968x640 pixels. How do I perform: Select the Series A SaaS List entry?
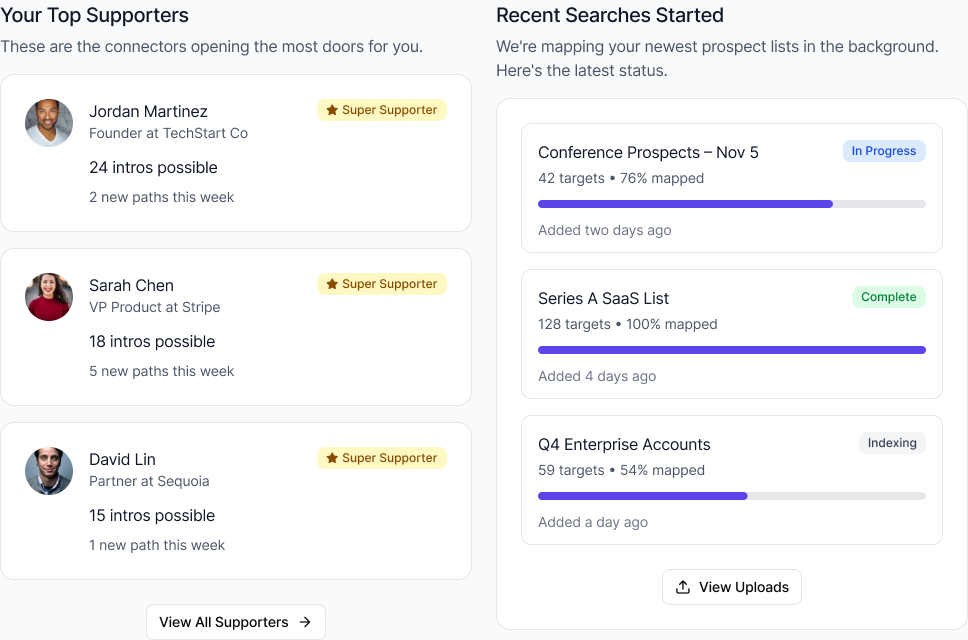point(731,333)
